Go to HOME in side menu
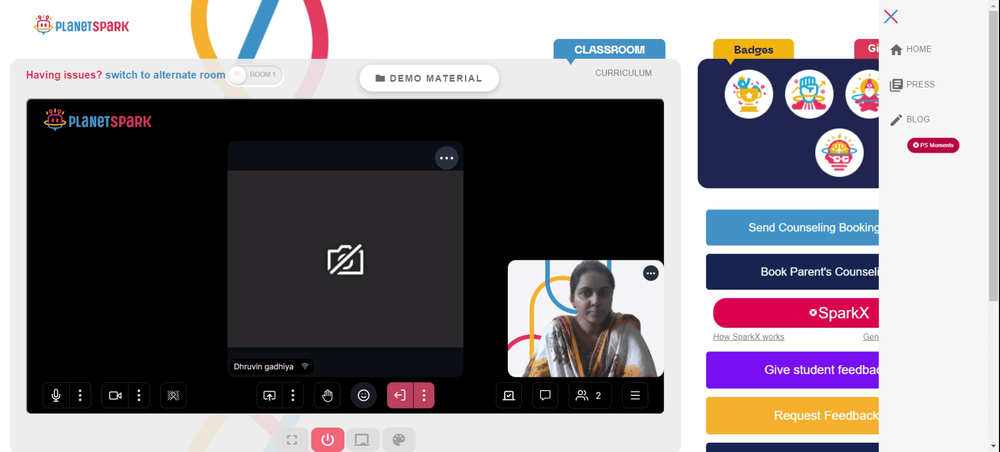Image resolution: width=1000 pixels, height=452 pixels. (911, 49)
